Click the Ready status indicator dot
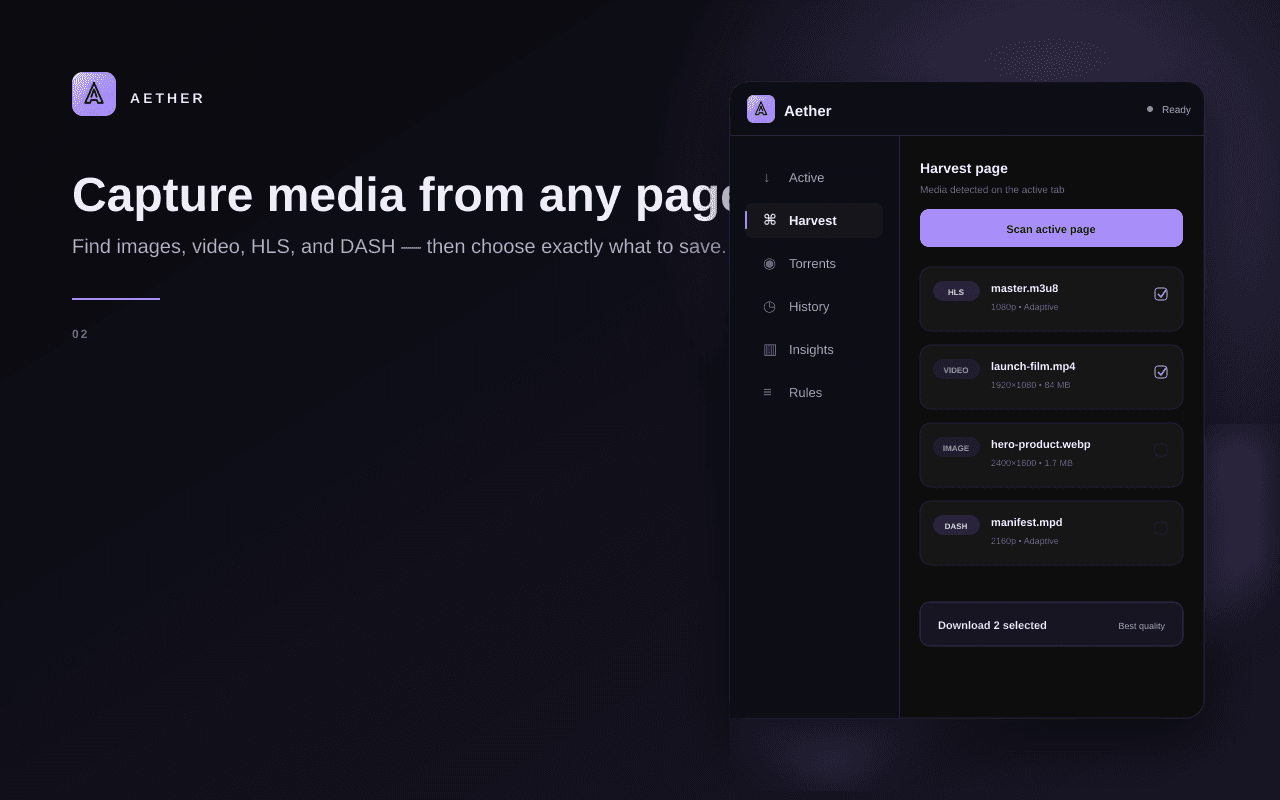 [x=1150, y=109]
